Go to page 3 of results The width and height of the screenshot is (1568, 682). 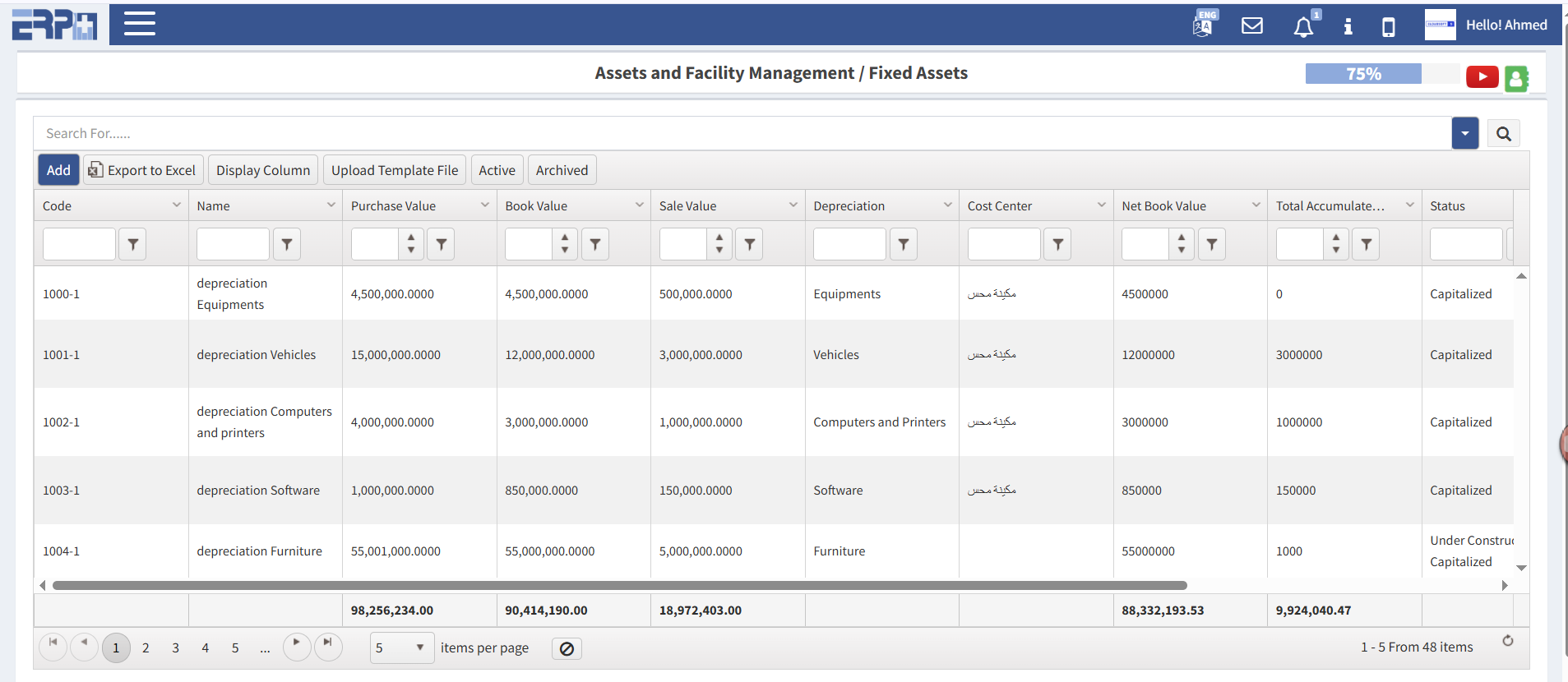coord(175,647)
